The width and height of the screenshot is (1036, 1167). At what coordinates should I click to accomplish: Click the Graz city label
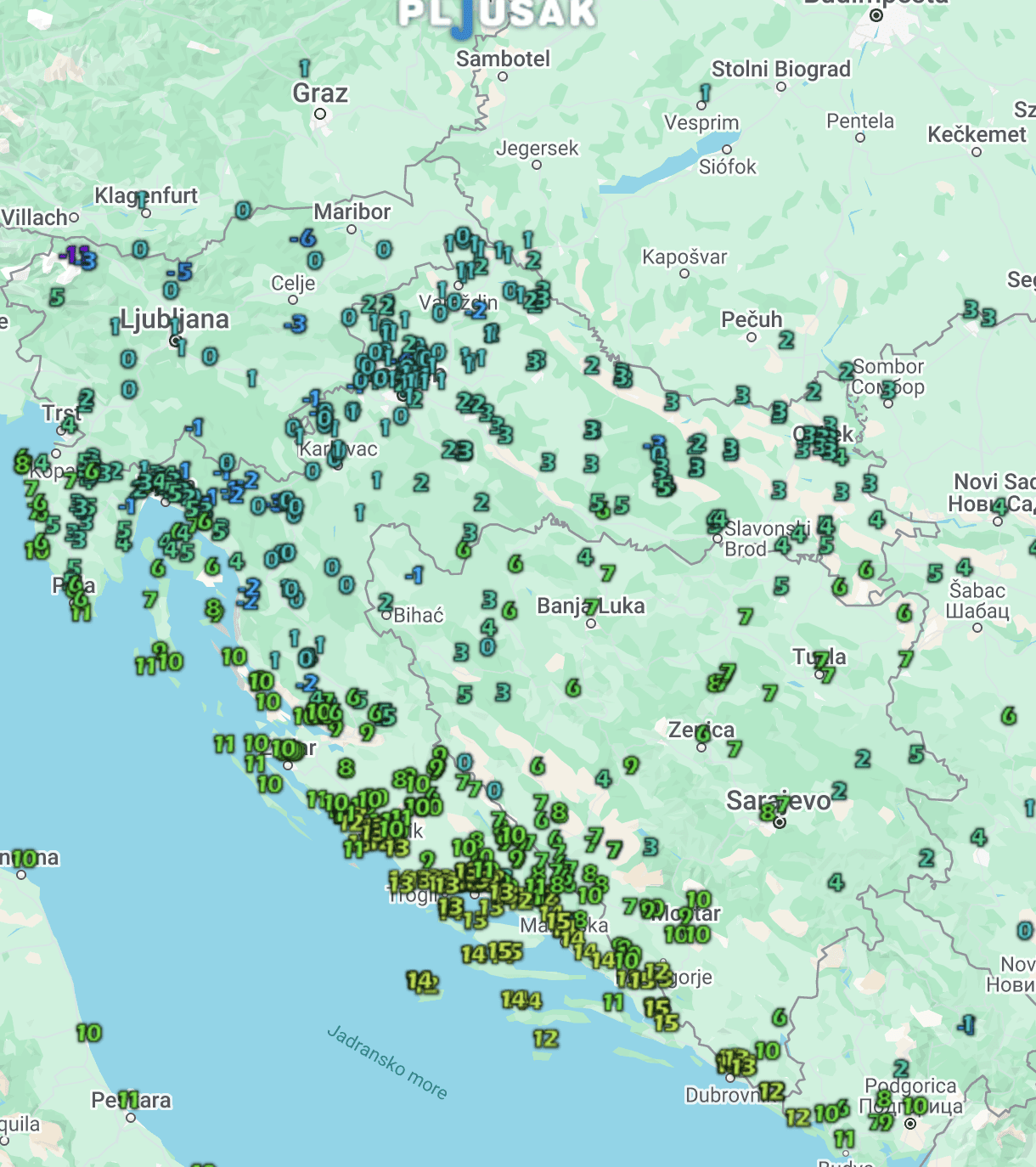[320, 93]
